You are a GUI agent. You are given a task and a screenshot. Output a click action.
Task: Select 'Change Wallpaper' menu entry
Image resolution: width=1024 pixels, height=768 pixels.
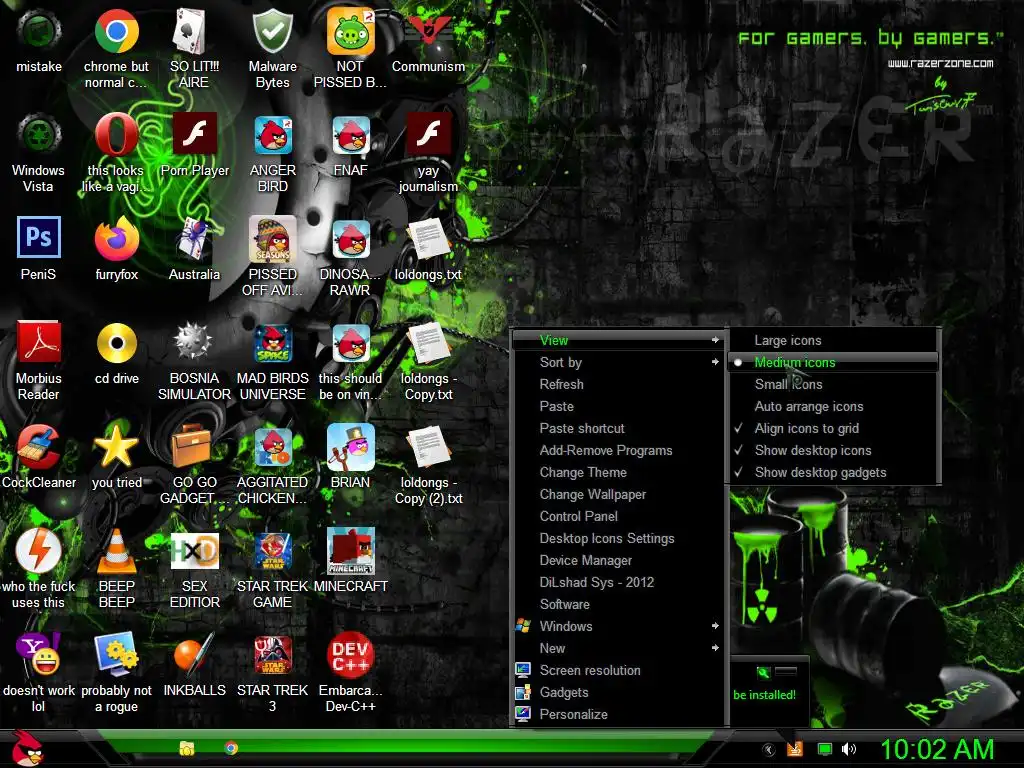pyautogui.click(x=618, y=494)
